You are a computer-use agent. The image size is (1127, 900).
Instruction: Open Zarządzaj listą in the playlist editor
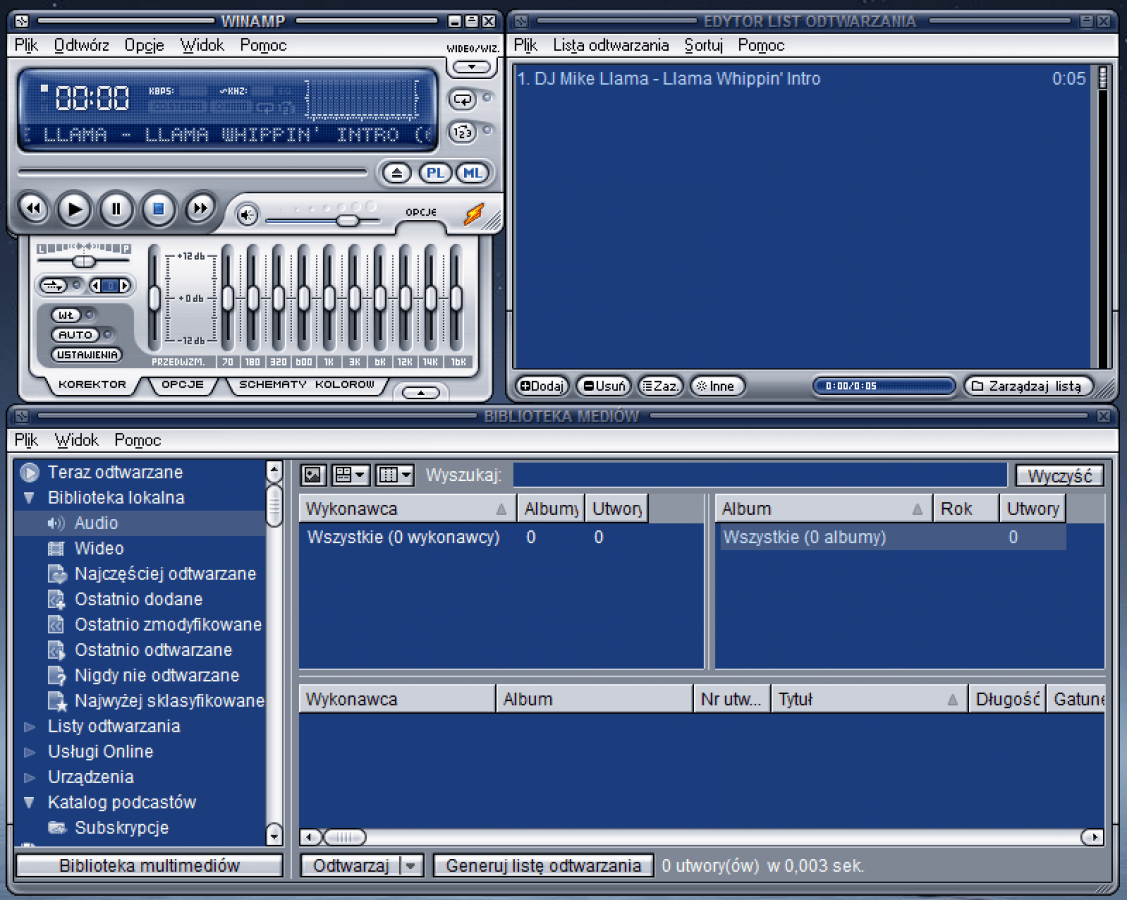1028,386
